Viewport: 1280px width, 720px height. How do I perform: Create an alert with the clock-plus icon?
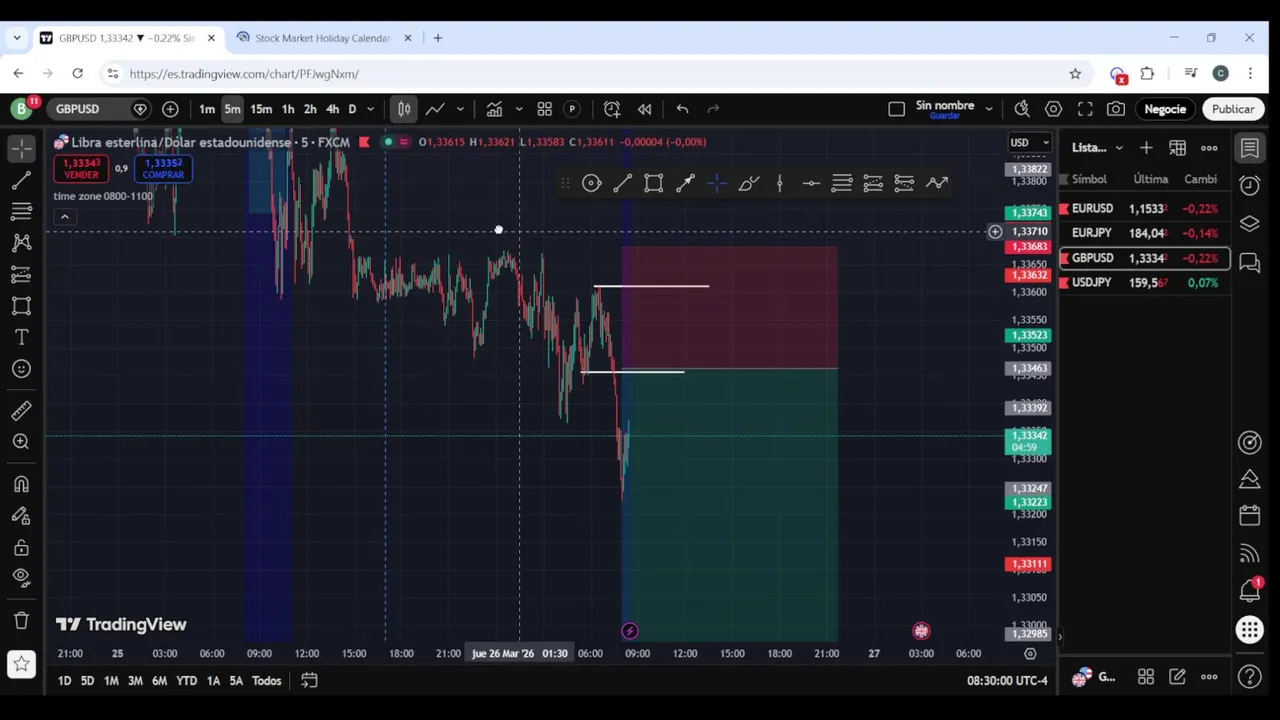point(612,109)
